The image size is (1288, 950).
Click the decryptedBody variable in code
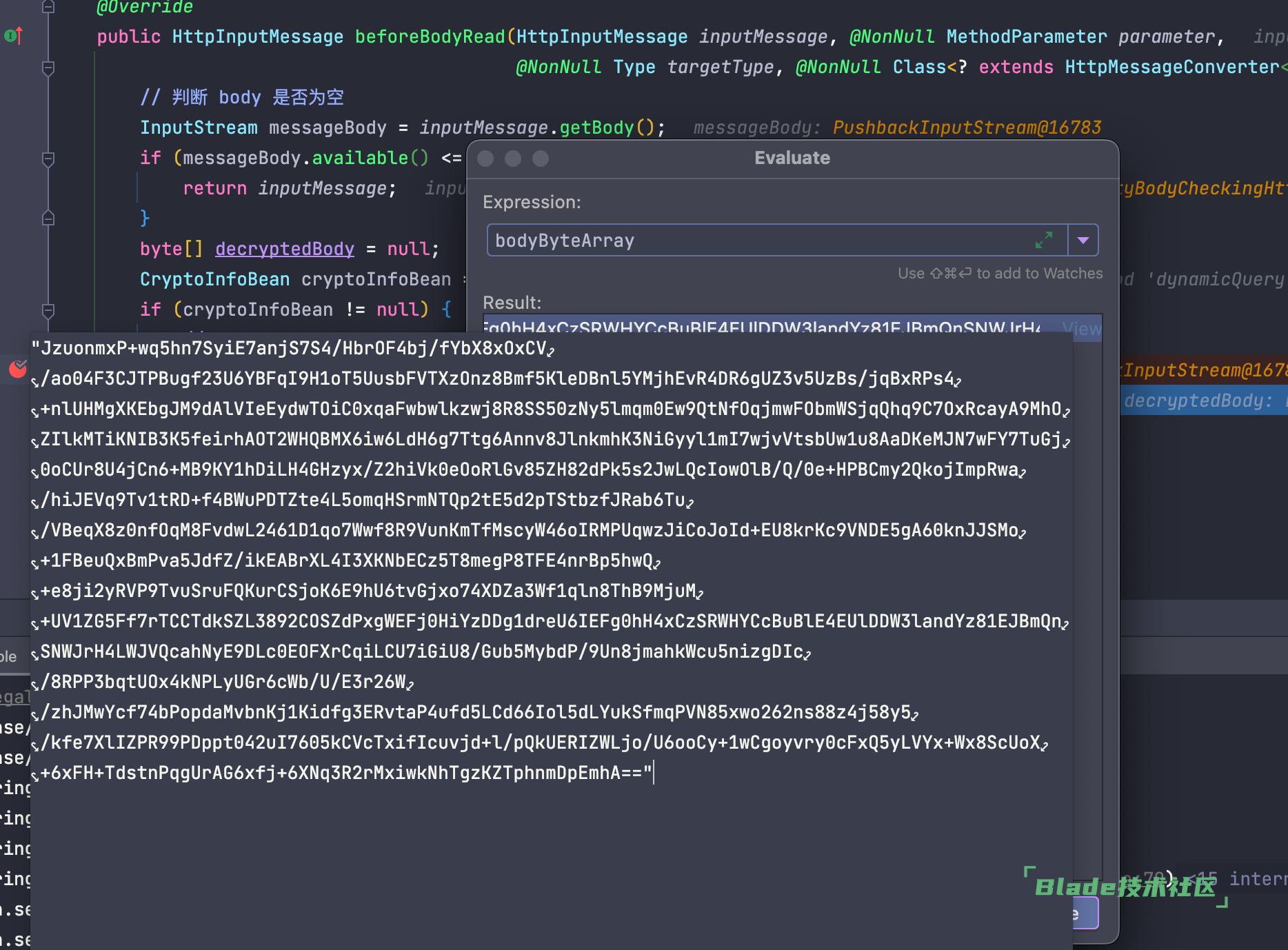(x=284, y=248)
